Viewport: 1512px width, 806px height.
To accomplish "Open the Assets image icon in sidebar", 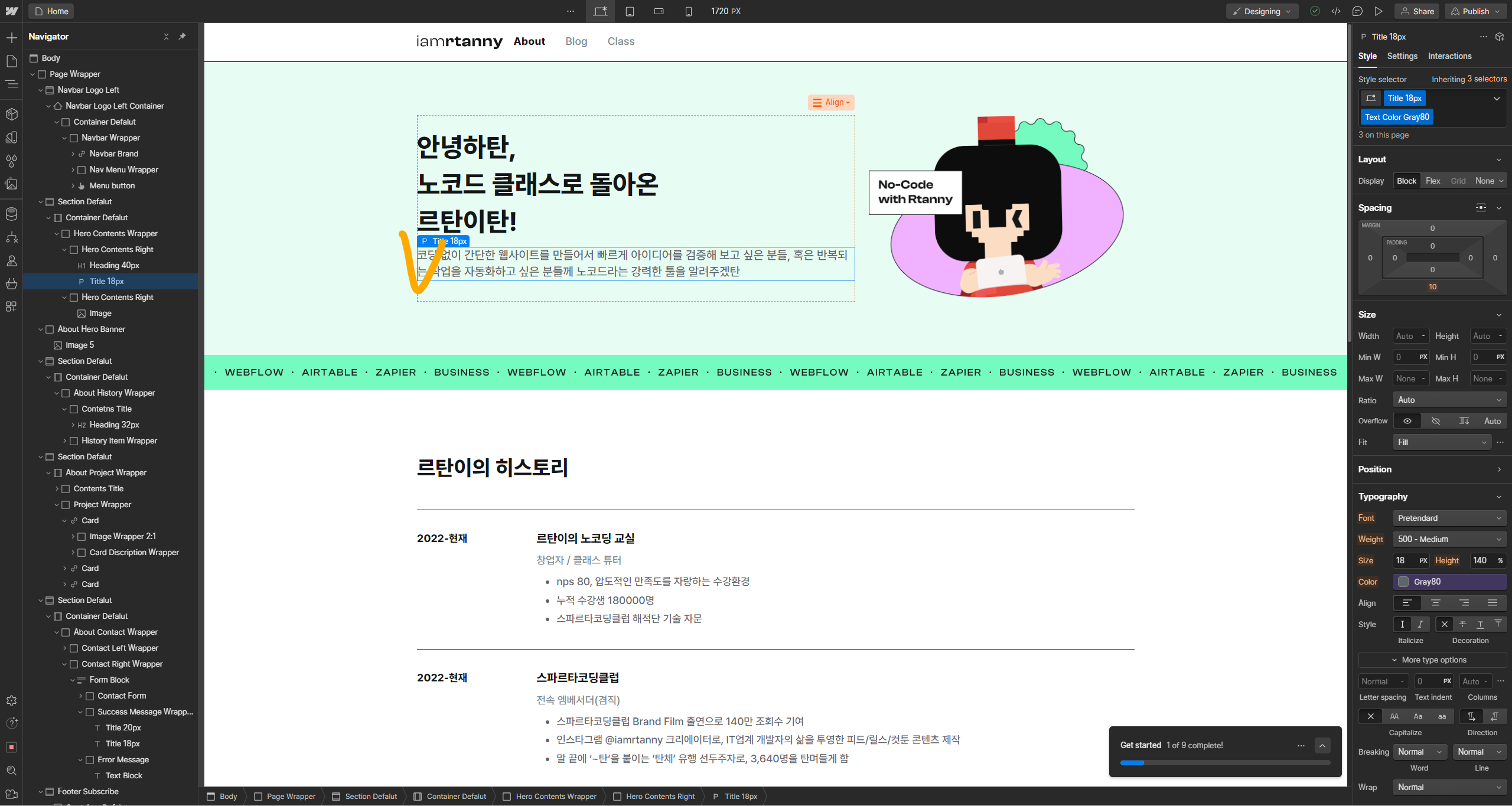I will [x=11, y=184].
